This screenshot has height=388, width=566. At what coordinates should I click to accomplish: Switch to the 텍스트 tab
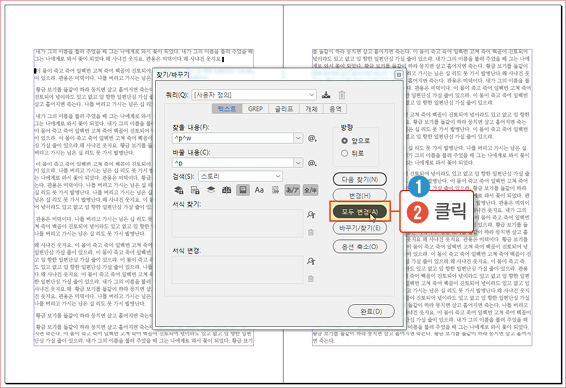point(227,109)
